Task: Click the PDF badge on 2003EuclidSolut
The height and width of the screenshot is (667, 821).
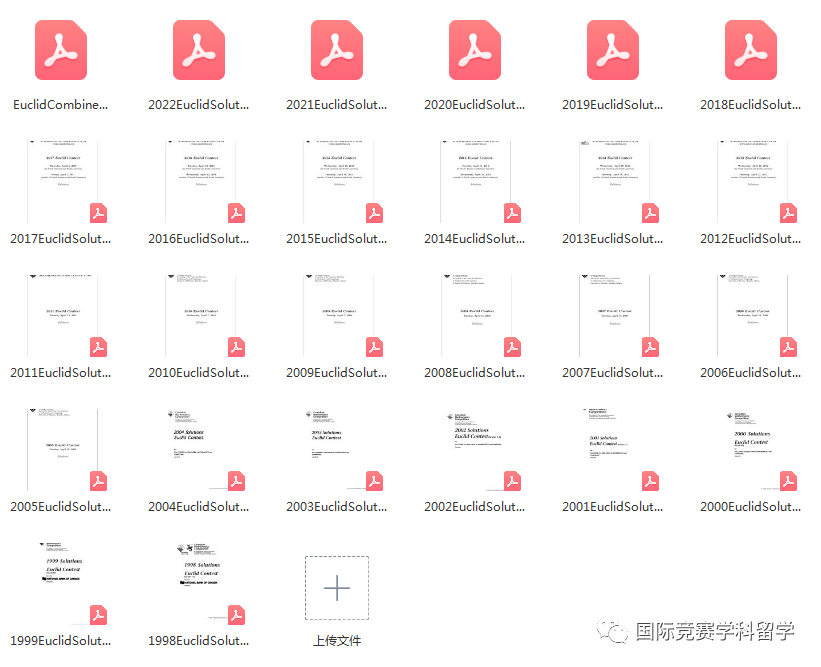Action: pyautogui.click(x=374, y=481)
